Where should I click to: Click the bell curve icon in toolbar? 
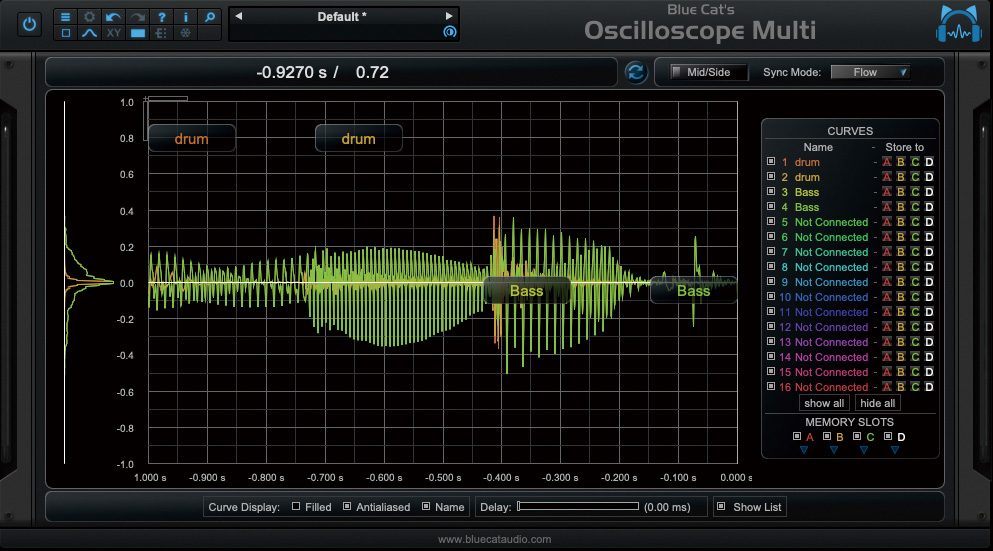click(89, 33)
